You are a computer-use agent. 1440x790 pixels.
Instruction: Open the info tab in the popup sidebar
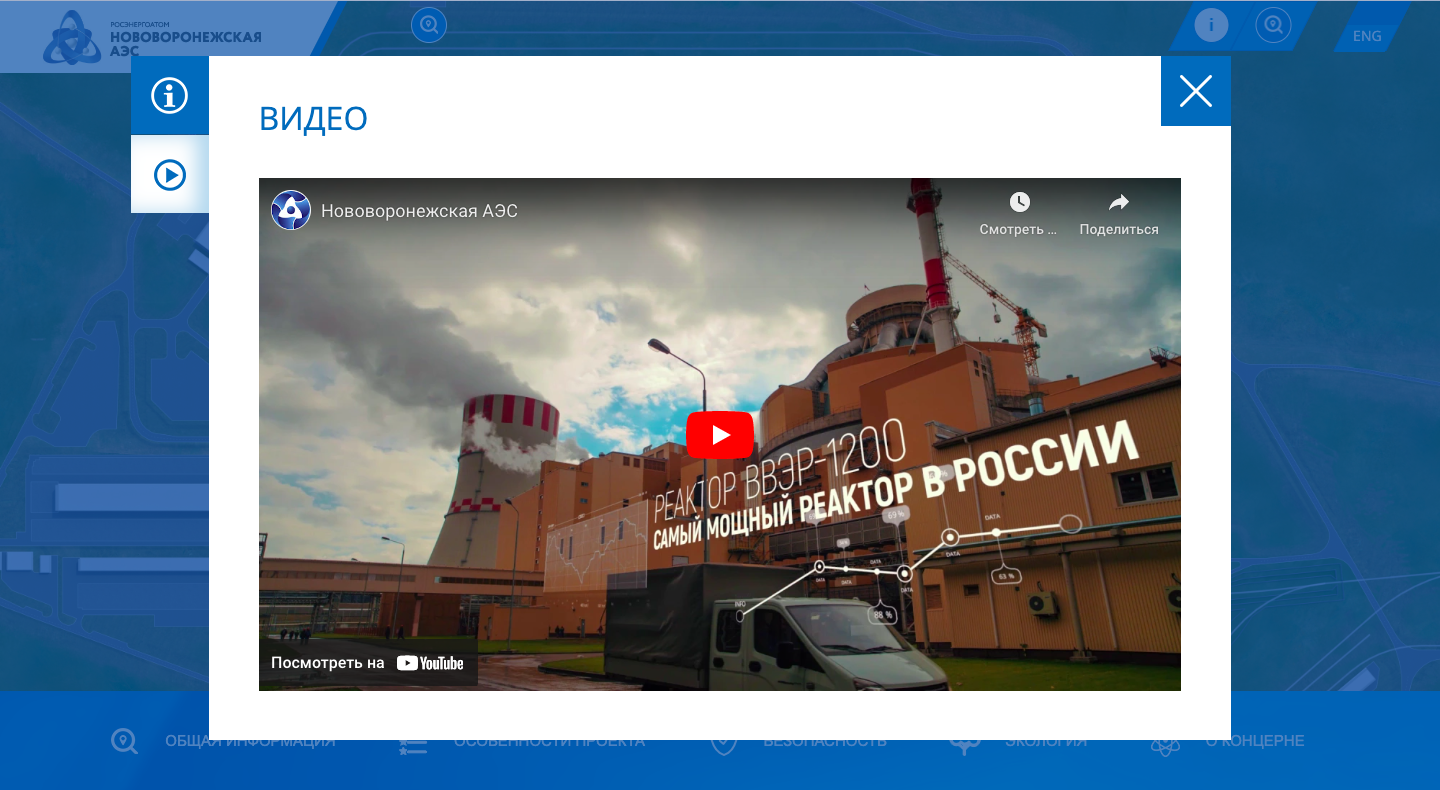coord(170,96)
